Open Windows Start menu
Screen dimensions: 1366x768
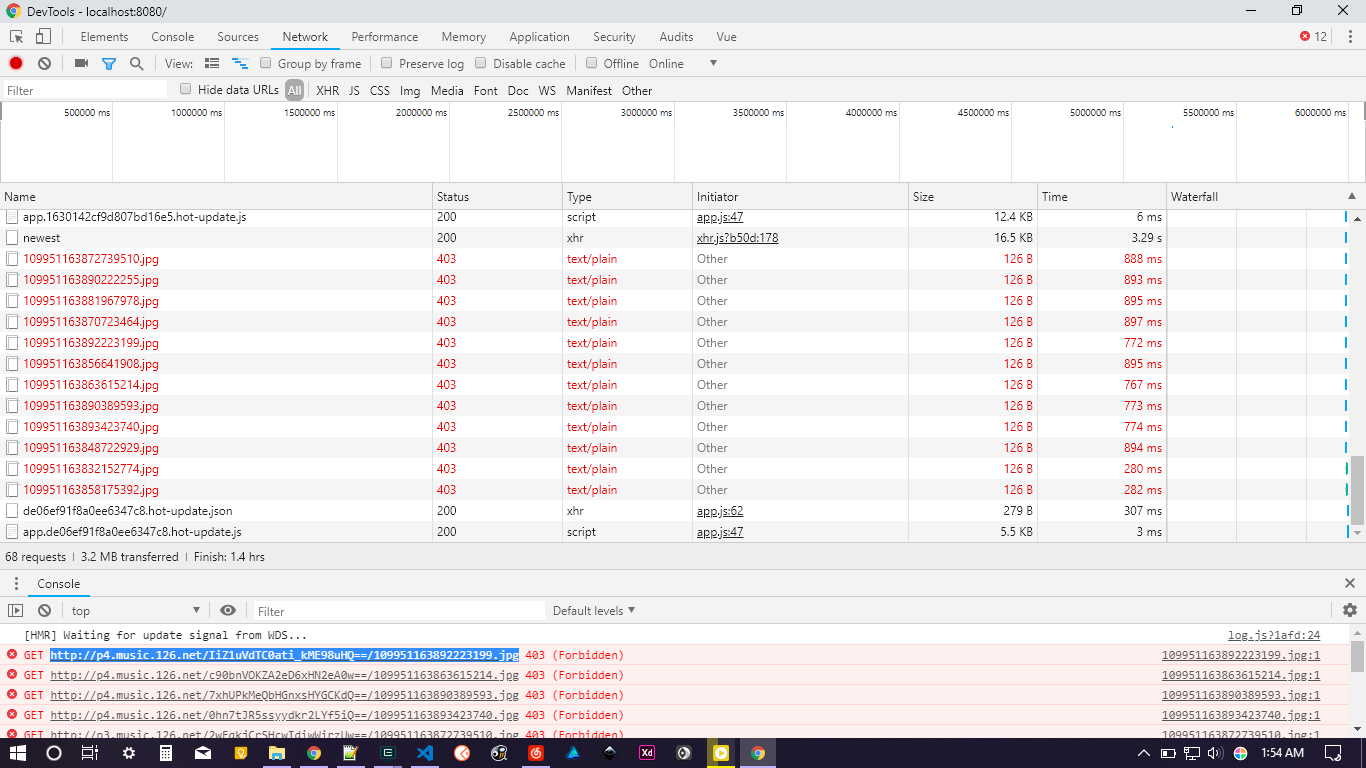click(18, 752)
